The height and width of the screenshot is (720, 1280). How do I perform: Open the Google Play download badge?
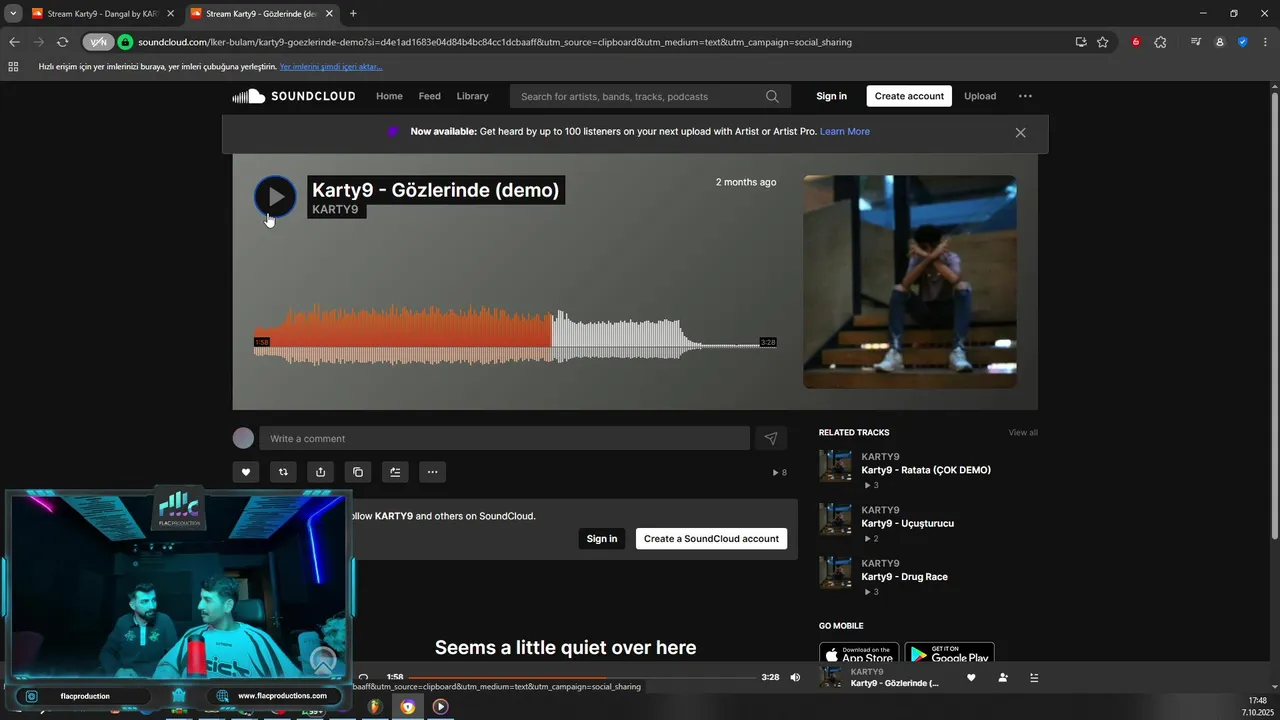point(949,654)
